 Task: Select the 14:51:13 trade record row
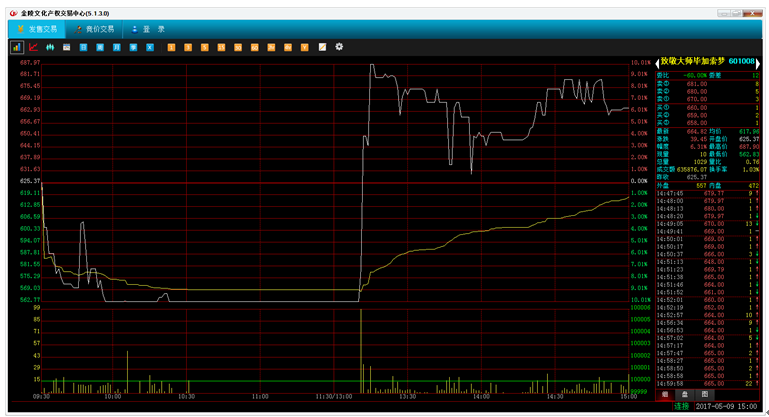(x=708, y=262)
